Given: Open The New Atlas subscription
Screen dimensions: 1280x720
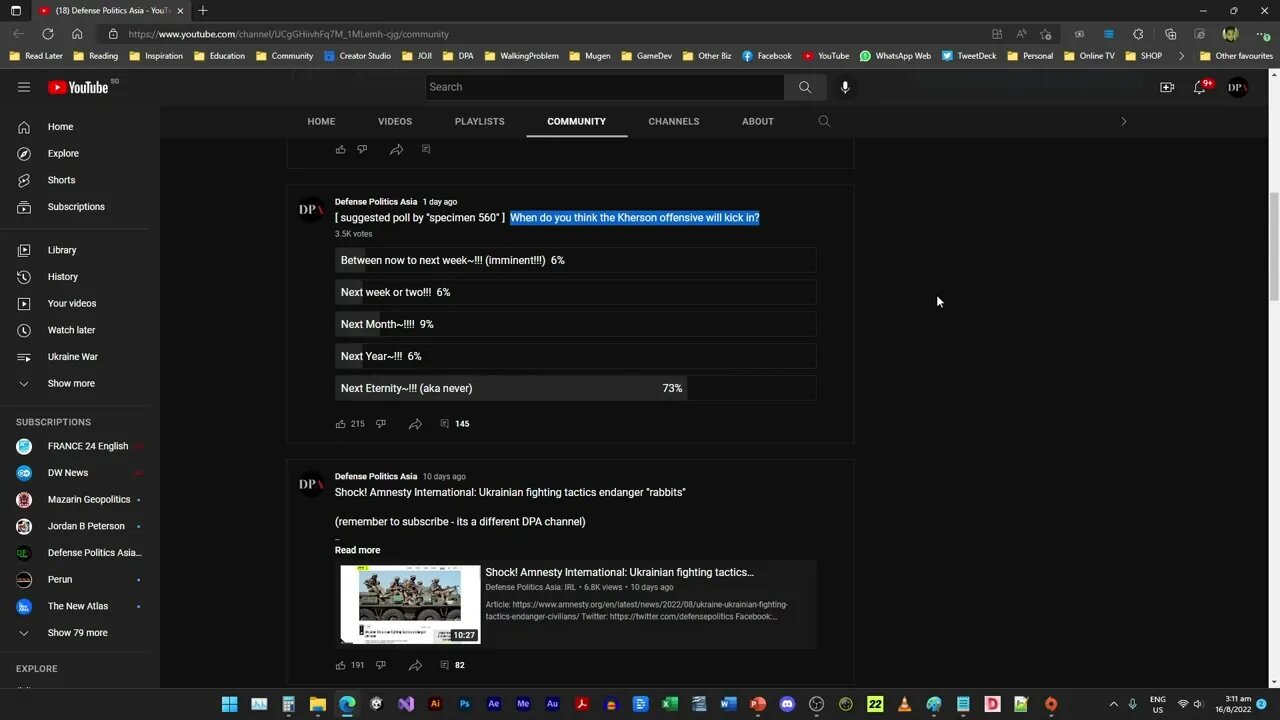Looking at the screenshot, I should [76, 606].
